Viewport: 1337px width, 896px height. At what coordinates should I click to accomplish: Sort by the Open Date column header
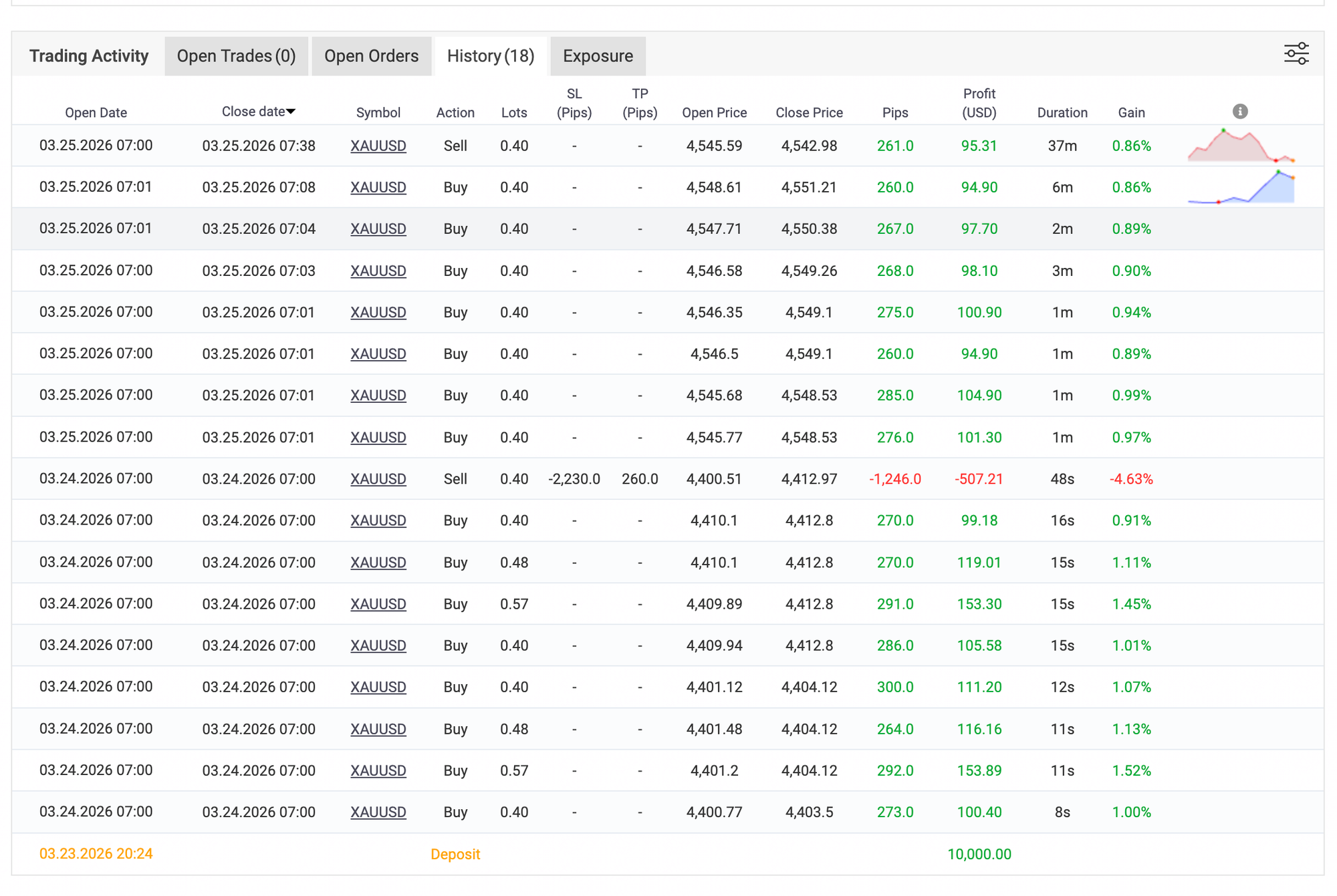coord(96,112)
